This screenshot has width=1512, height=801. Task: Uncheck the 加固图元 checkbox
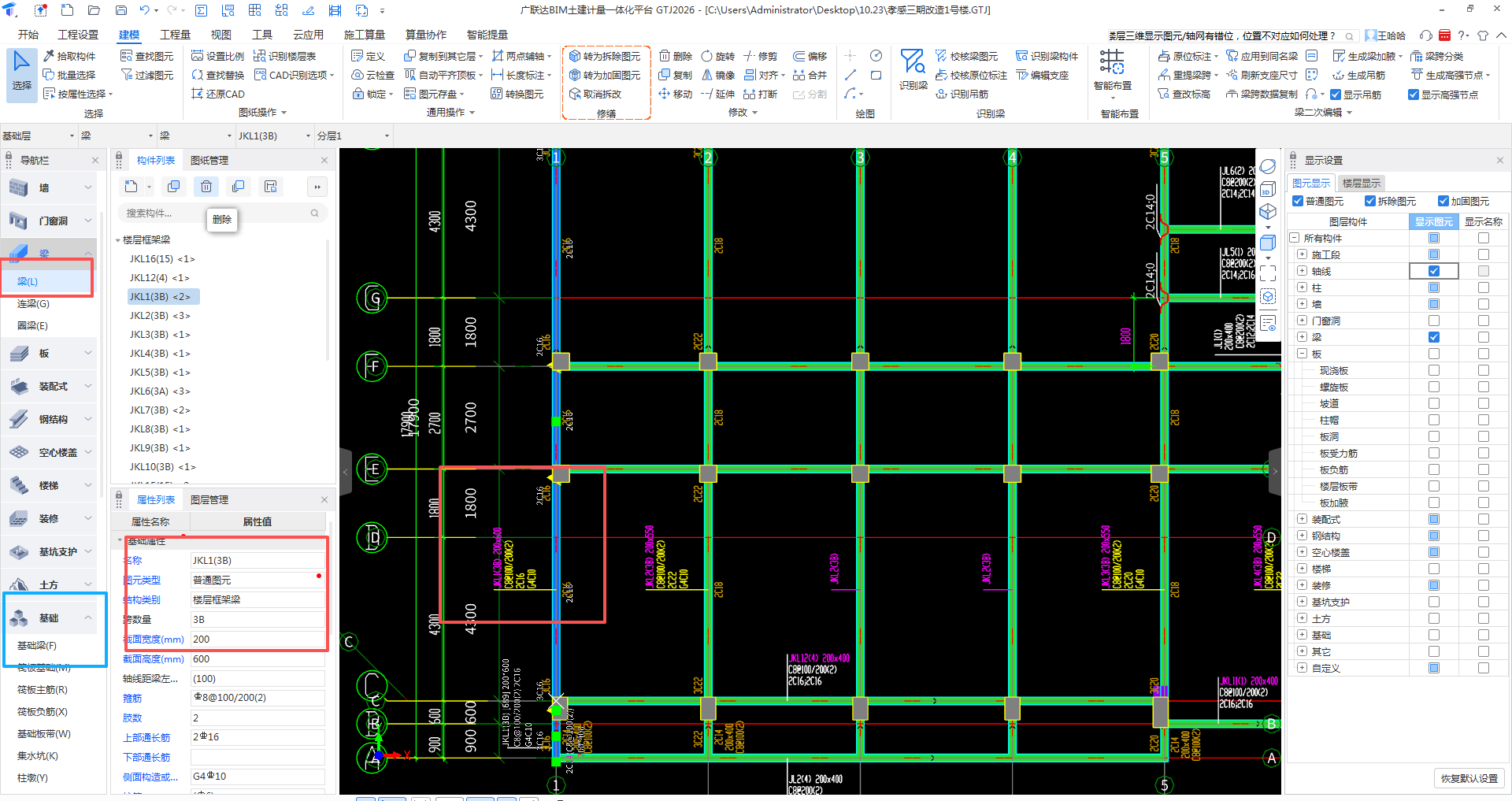1443,201
